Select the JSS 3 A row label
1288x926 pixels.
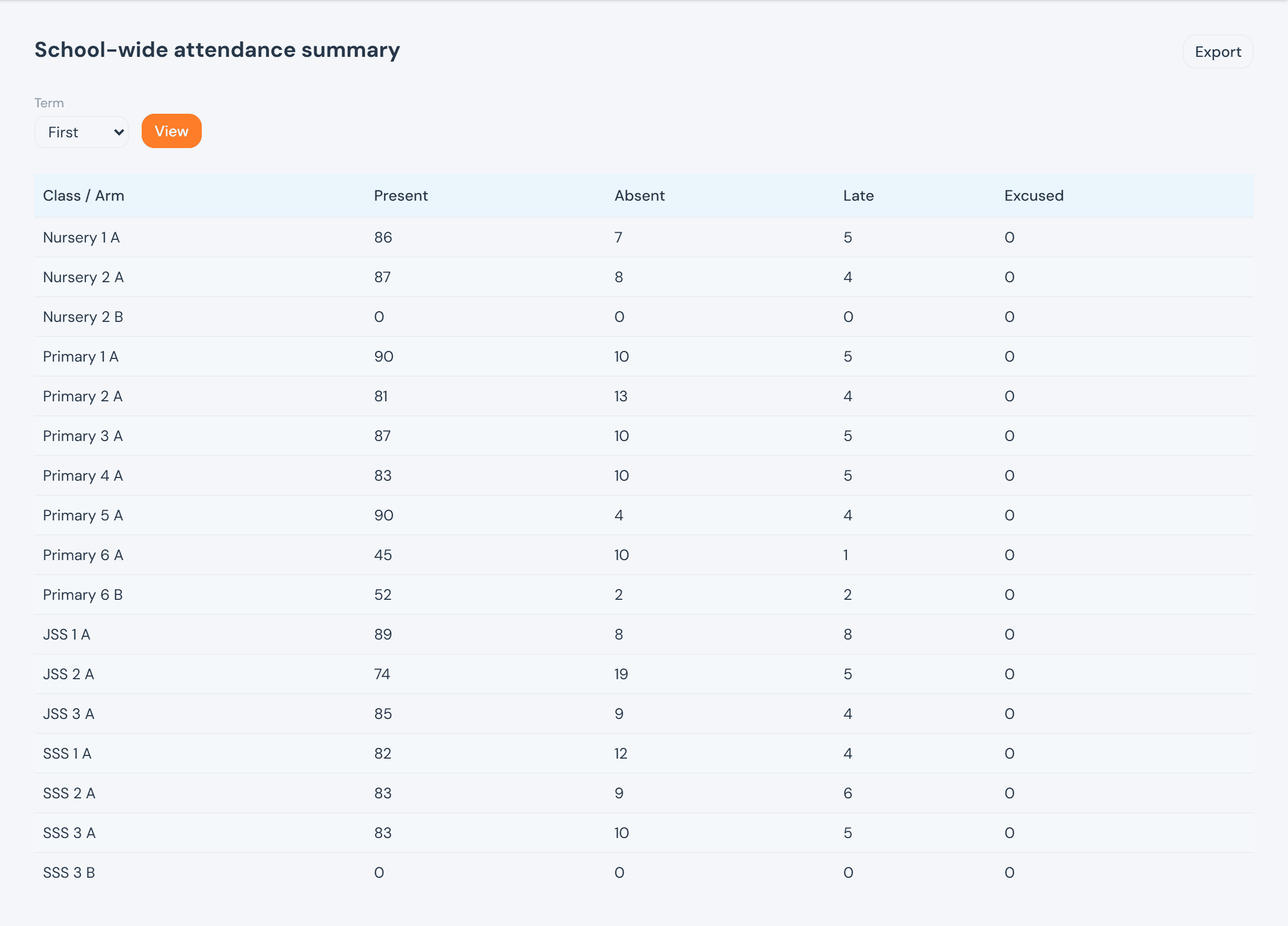(x=69, y=714)
